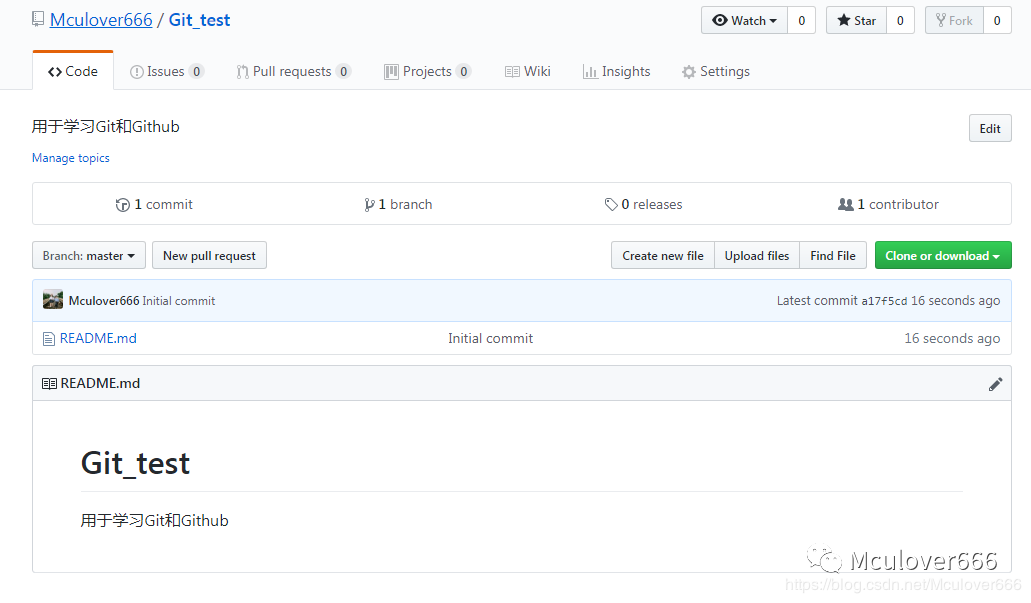Click the New pull request button
The height and width of the screenshot is (603, 1031).
click(x=209, y=256)
